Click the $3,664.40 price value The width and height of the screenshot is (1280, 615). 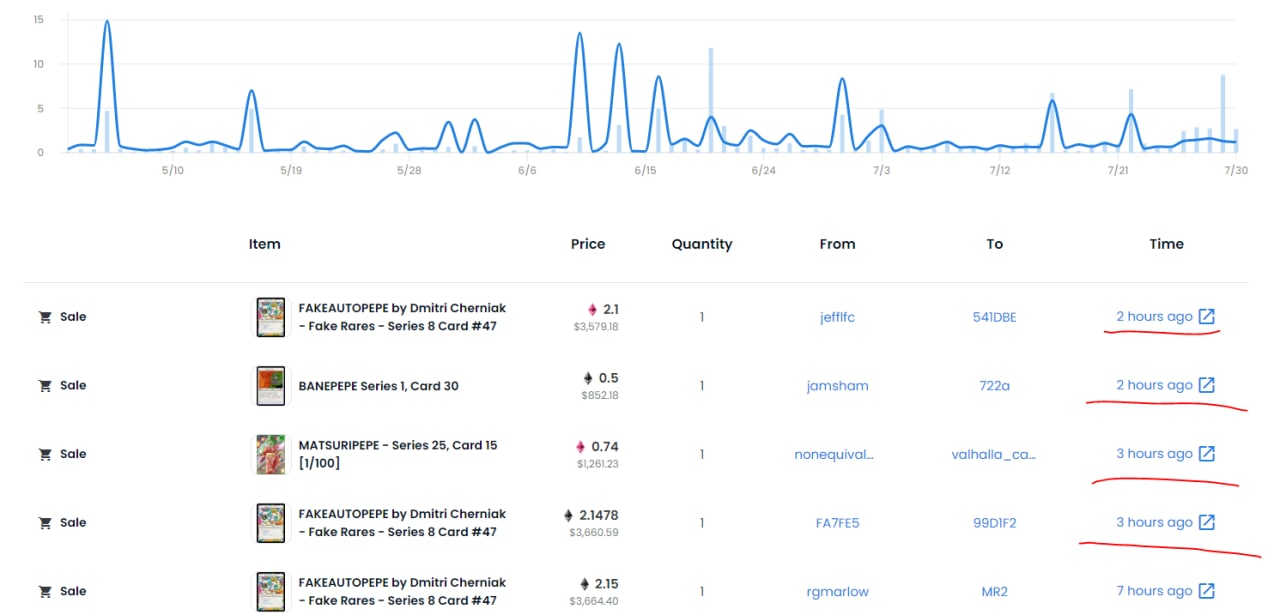594,601
